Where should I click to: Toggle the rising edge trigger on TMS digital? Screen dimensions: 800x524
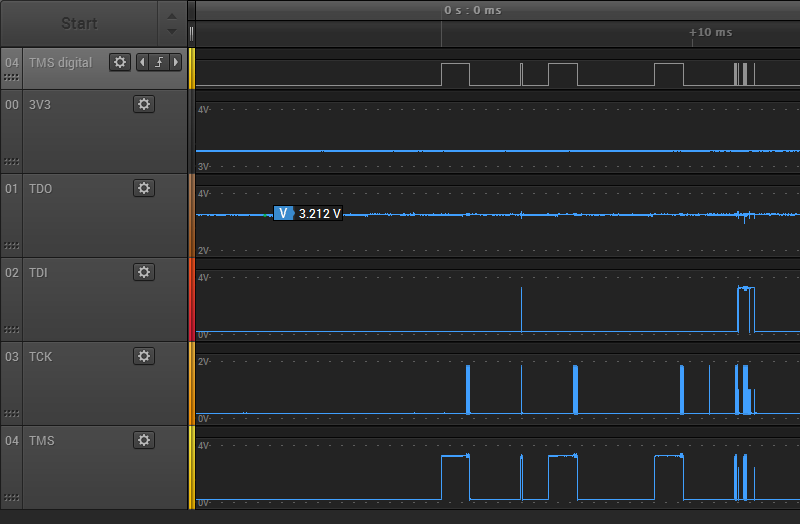point(159,62)
